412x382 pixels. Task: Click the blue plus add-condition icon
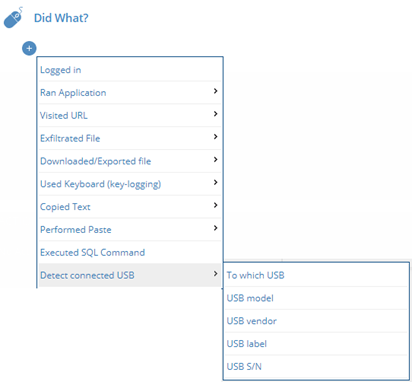(x=29, y=48)
